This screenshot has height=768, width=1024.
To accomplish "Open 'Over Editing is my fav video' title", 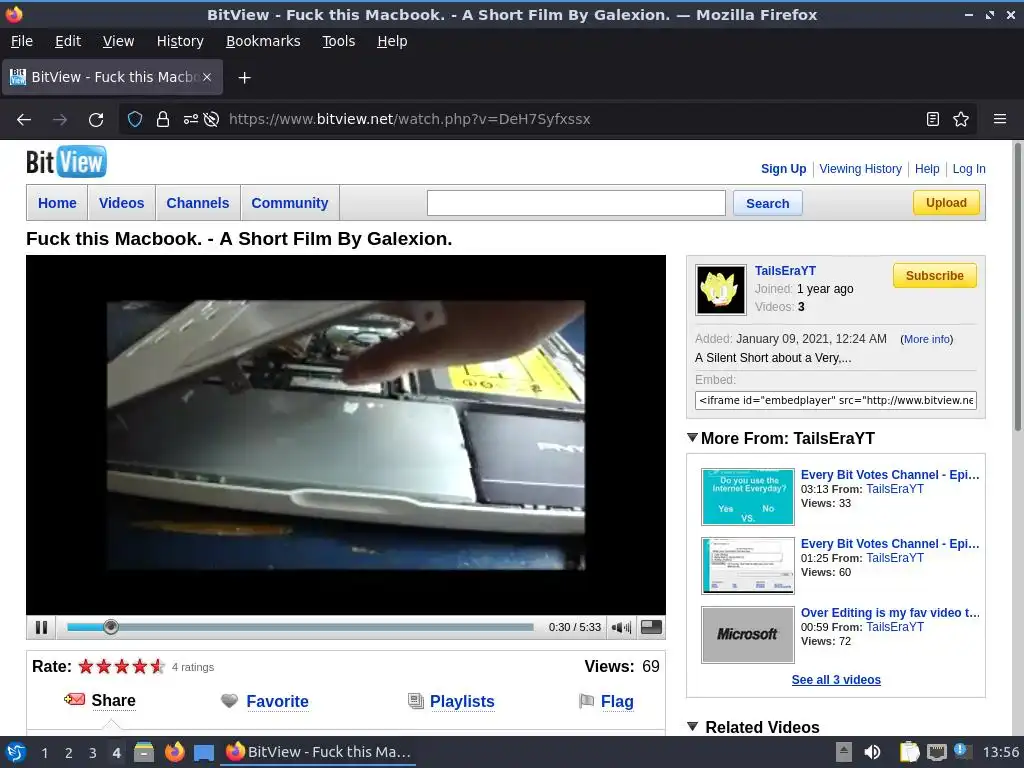I will click(890, 613).
